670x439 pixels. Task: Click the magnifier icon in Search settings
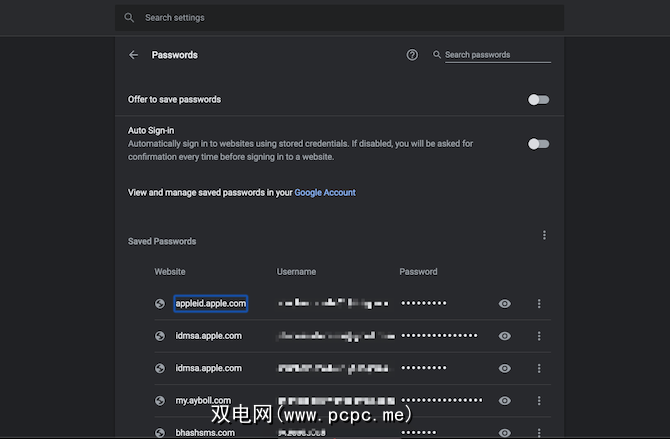129,18
